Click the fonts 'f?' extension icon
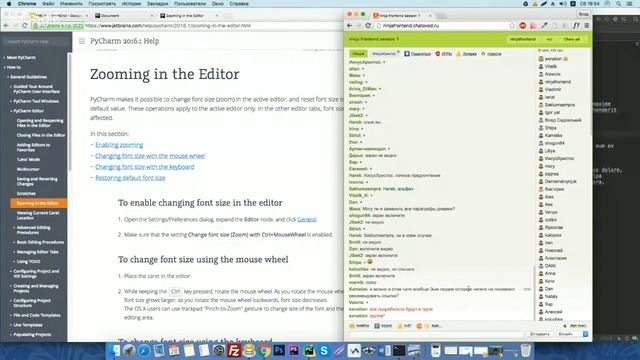Screen dimensions: 640x360 (x=576, y=25)
